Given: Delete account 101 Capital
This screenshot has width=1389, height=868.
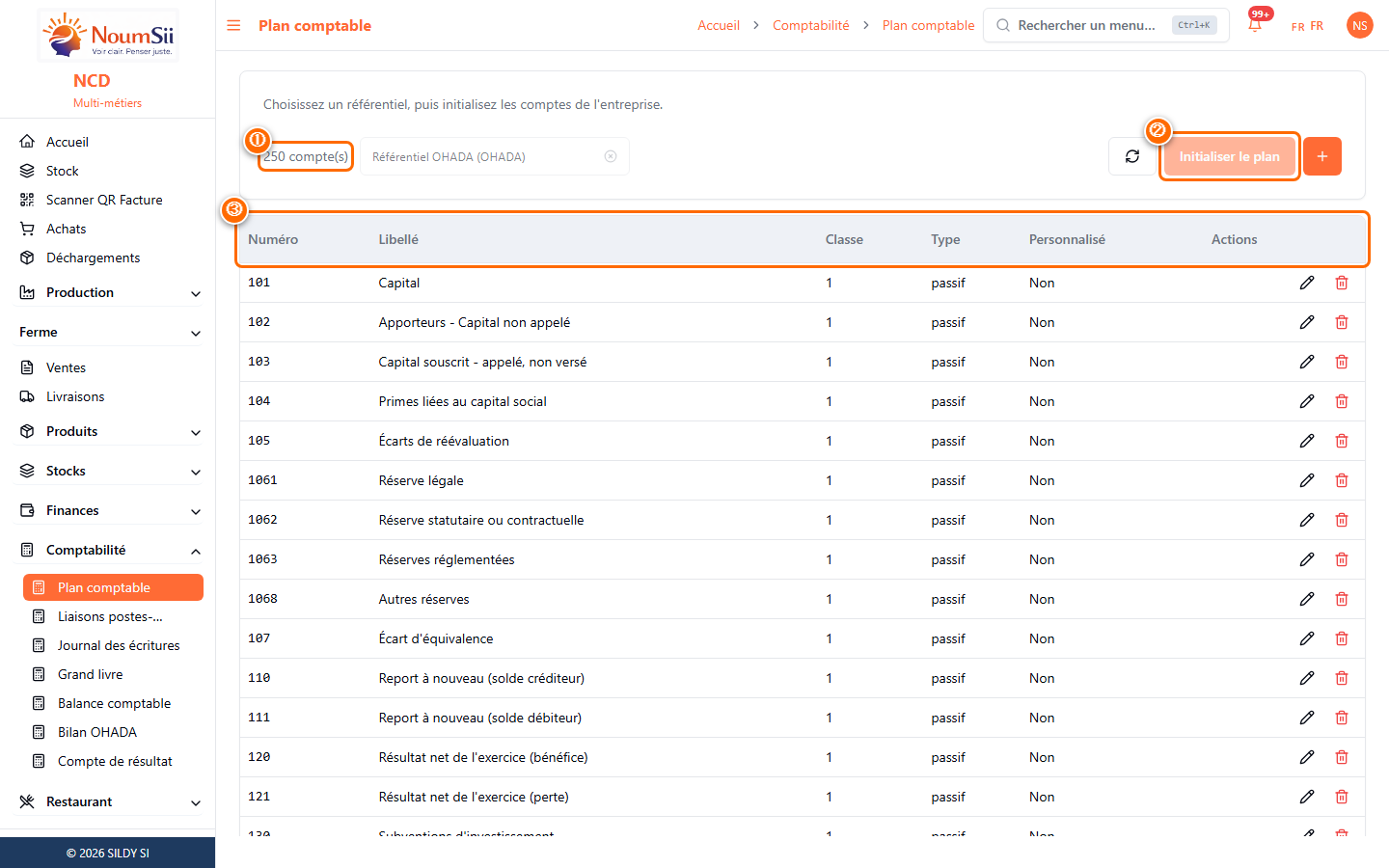Looking at the screenshot, I should tap(1342, 283).
